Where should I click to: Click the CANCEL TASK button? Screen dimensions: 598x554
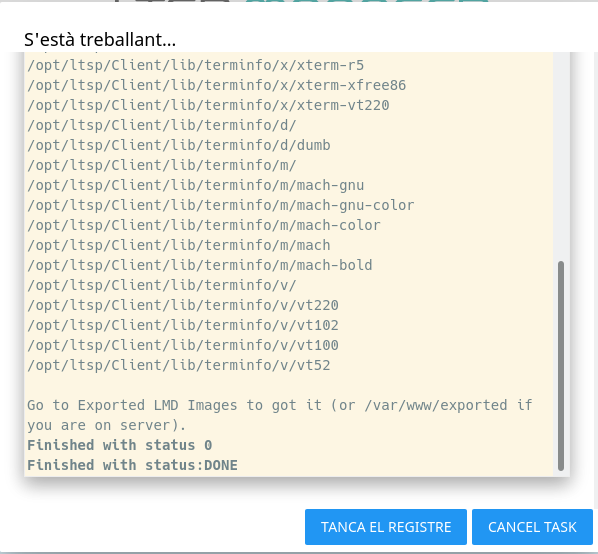[x=532, y=527]
